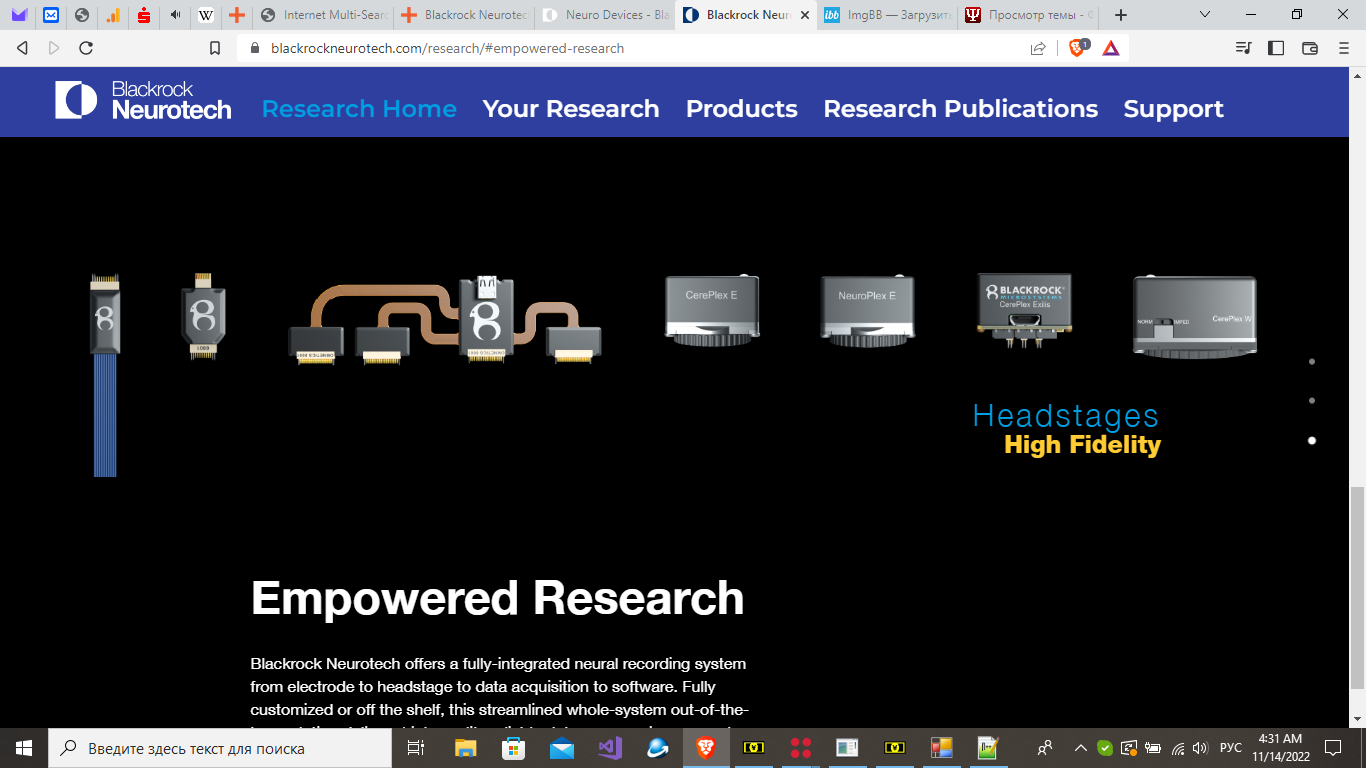Viewport: 1366px width, 768px height.
Task: Open the browser main hamburger menu
Action: tap(1343, 48)
